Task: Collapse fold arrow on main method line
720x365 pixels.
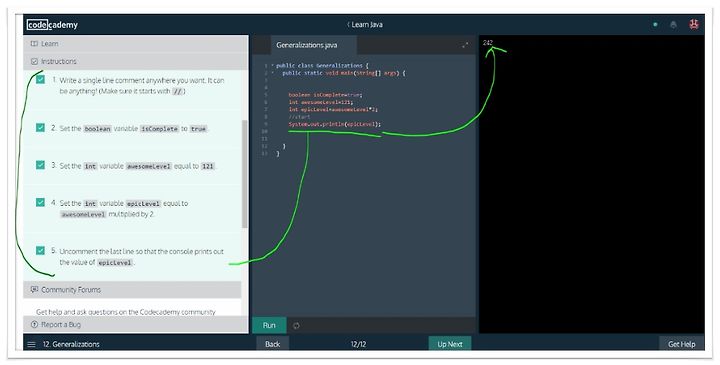Action: tap(272, 73)
